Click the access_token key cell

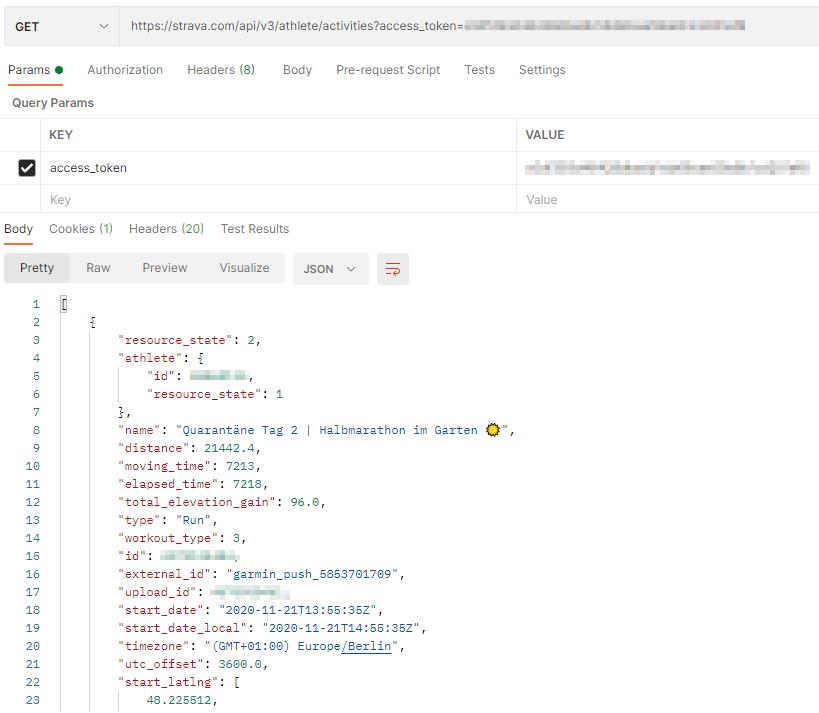pyautogui.click(x=278, y=168)
